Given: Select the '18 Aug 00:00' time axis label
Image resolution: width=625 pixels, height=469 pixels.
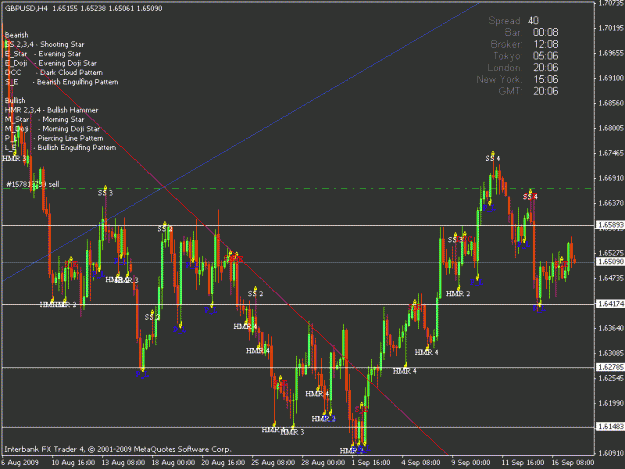Looking at the screenshot, I should click(x=173, y=463).
